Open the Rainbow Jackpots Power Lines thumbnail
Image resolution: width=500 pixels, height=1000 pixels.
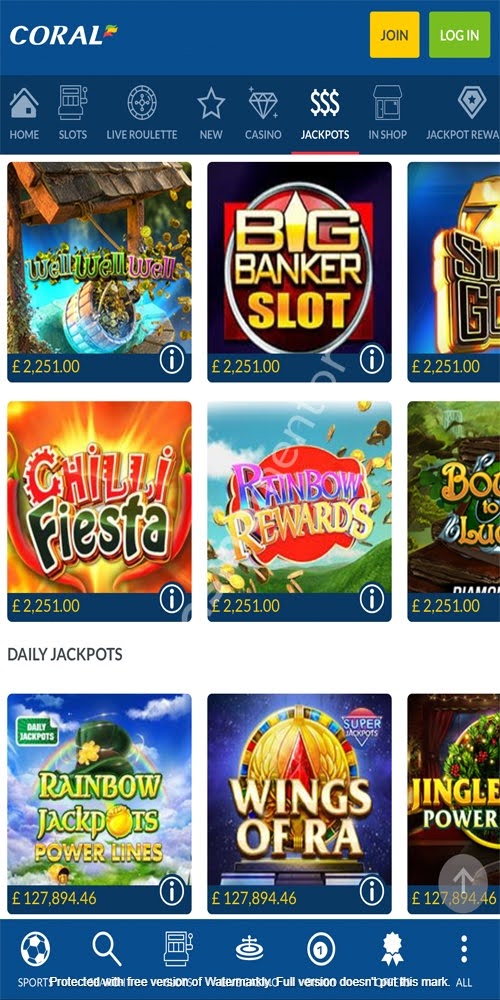[x=99, y=790]
